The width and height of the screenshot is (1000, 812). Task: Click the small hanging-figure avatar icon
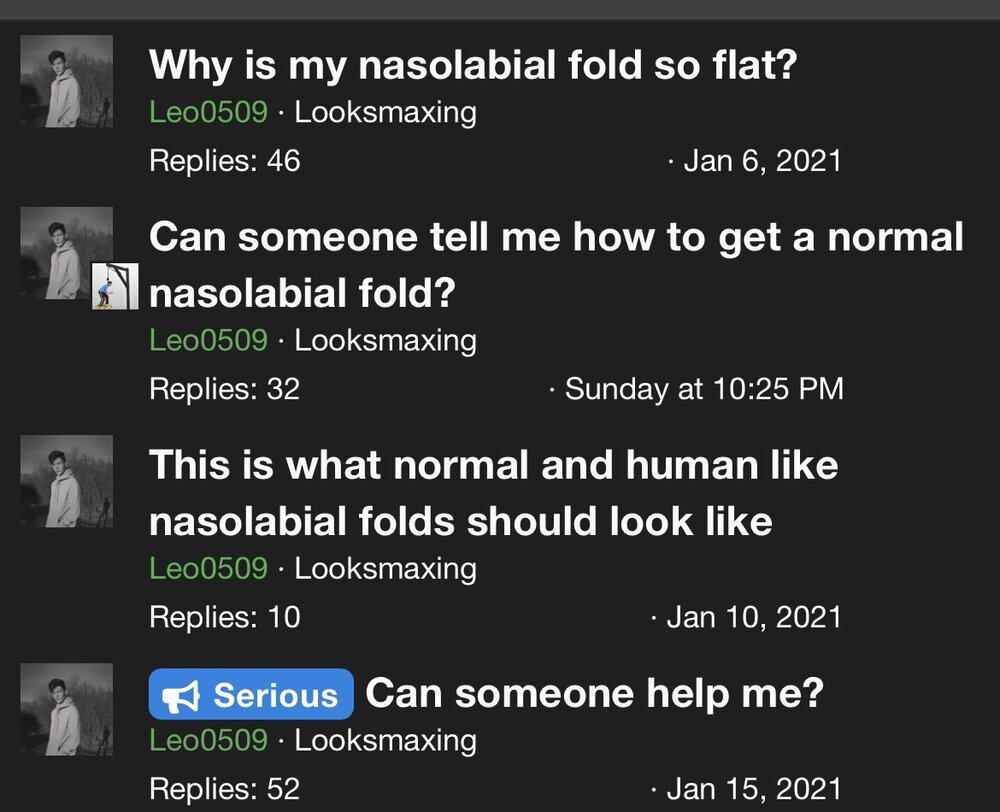click(115, 286)
